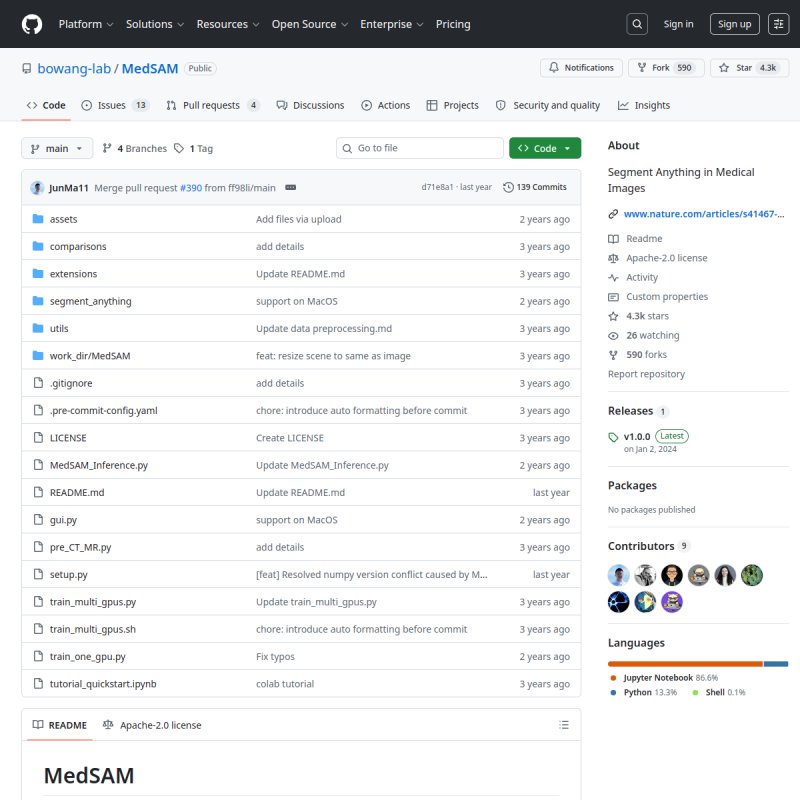The height and width of the screenshot is (800, 800).
Task: Open the Projects tab
Action: (453, 105)
